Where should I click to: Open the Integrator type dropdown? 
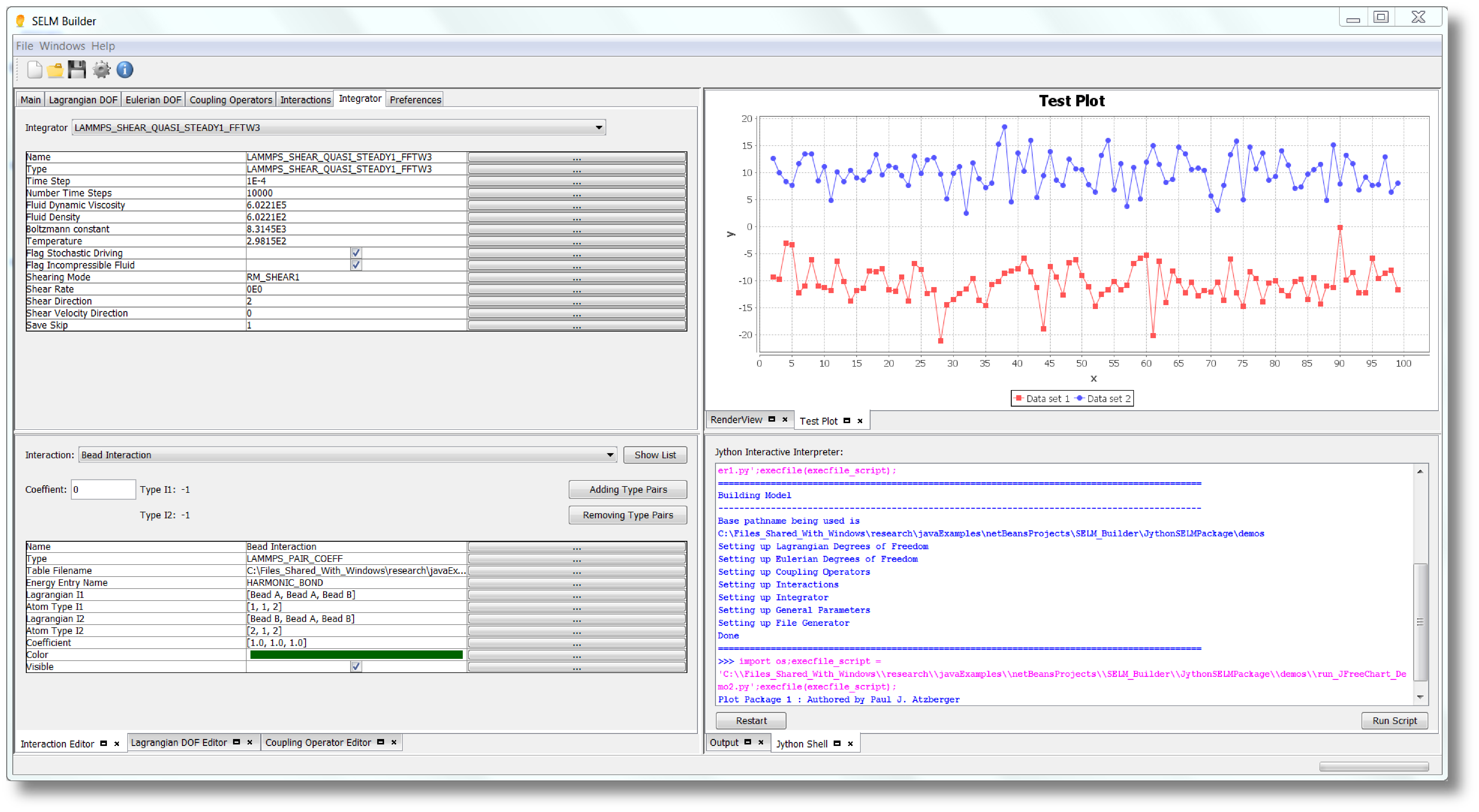(x=598, y=128)
